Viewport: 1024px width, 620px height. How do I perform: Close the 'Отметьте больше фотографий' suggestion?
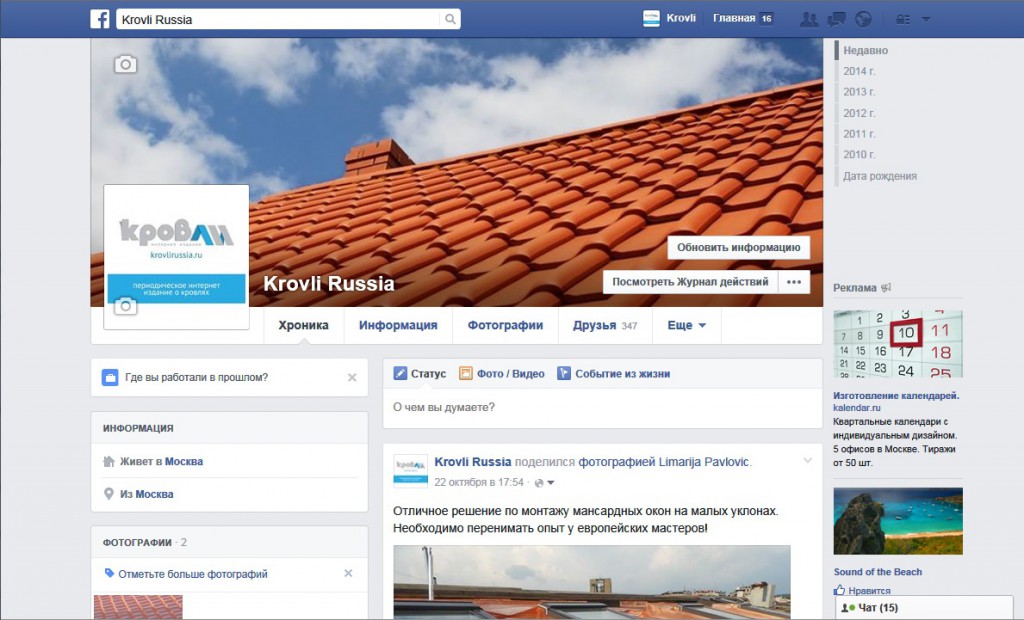click(348, 574)
